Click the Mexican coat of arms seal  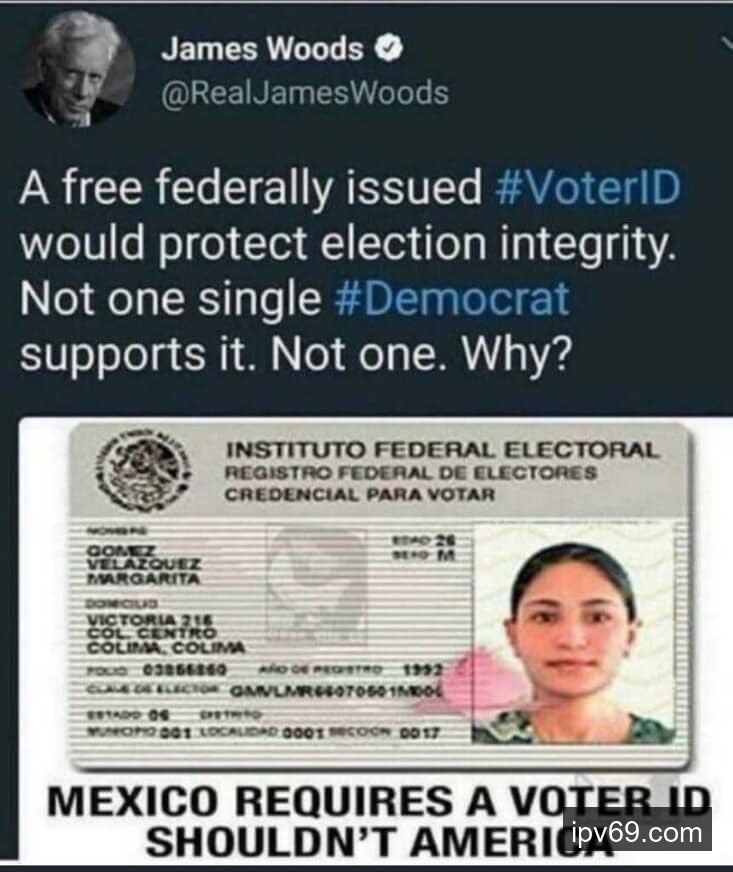pyautogui.click(x=143, y=468)
